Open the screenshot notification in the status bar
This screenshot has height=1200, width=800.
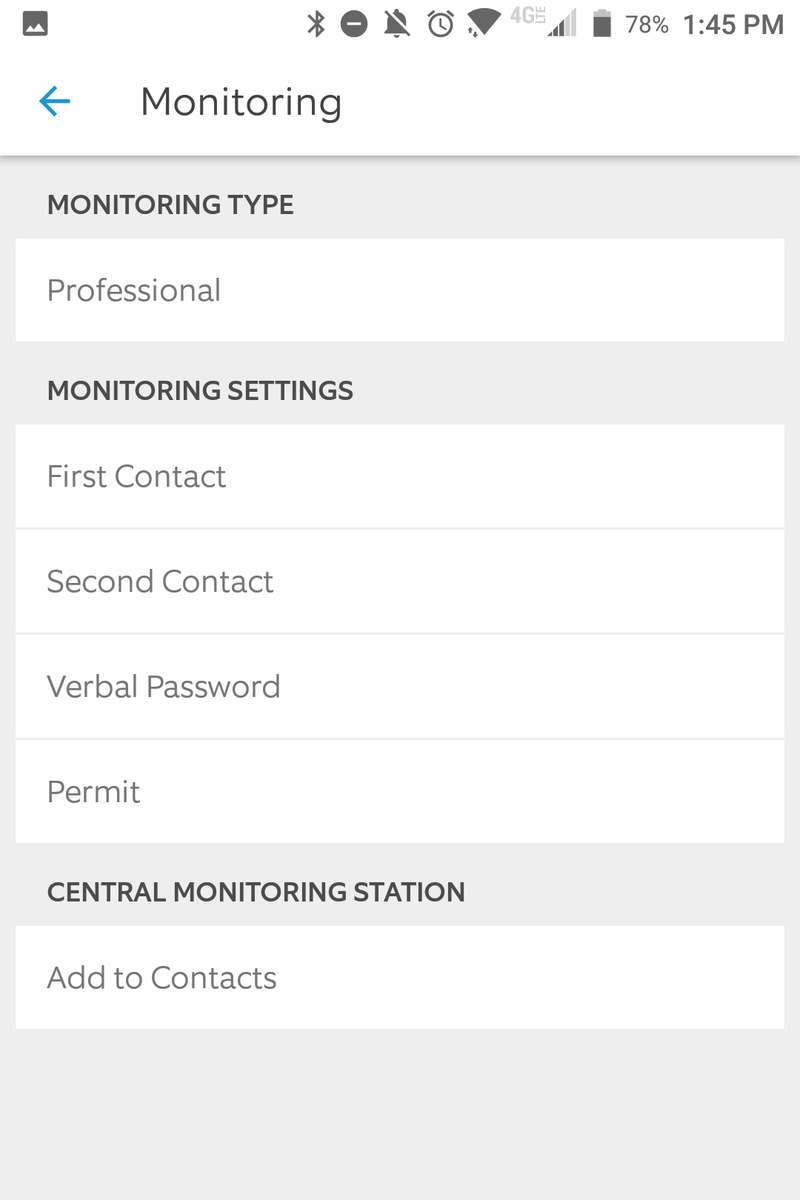pyautogui.click(x=33, y=24)
